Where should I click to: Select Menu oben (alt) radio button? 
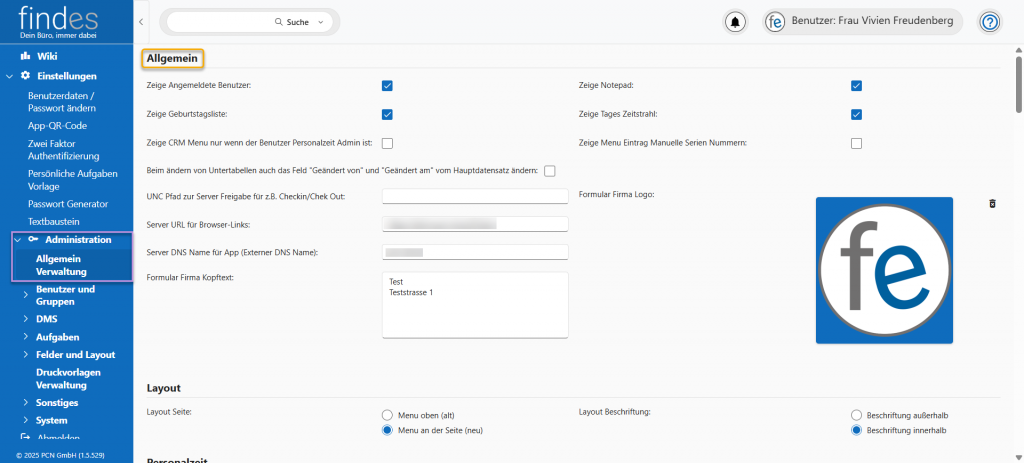pyautogui.click(x=387, y=414)
